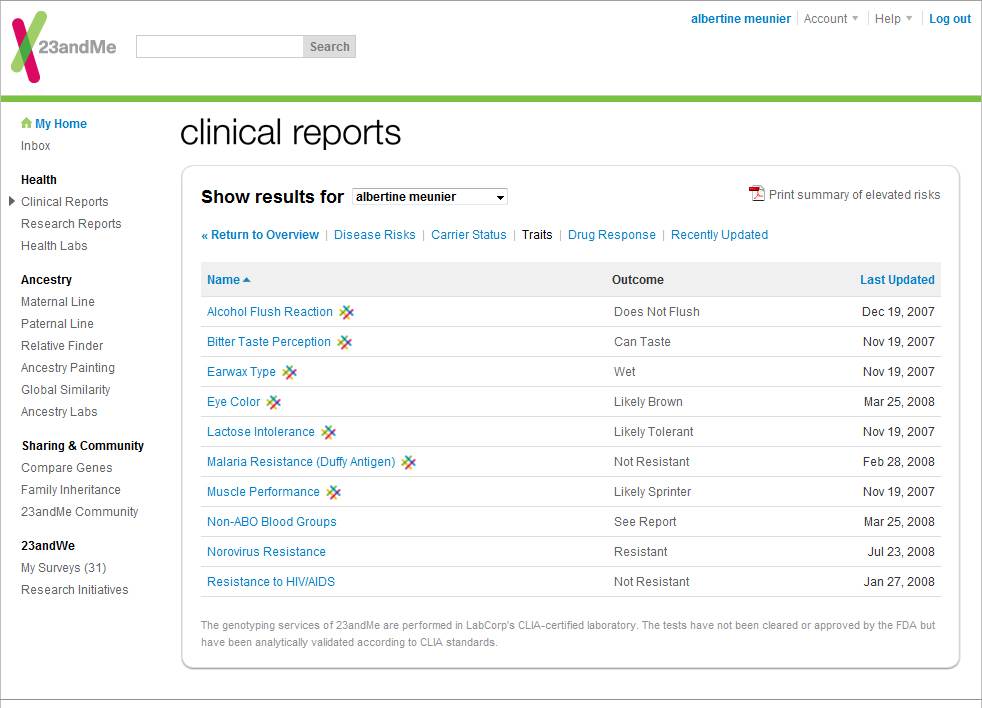This screenshot has width=982, height=708.
Task: Return to Overview link
Action: 260,235
